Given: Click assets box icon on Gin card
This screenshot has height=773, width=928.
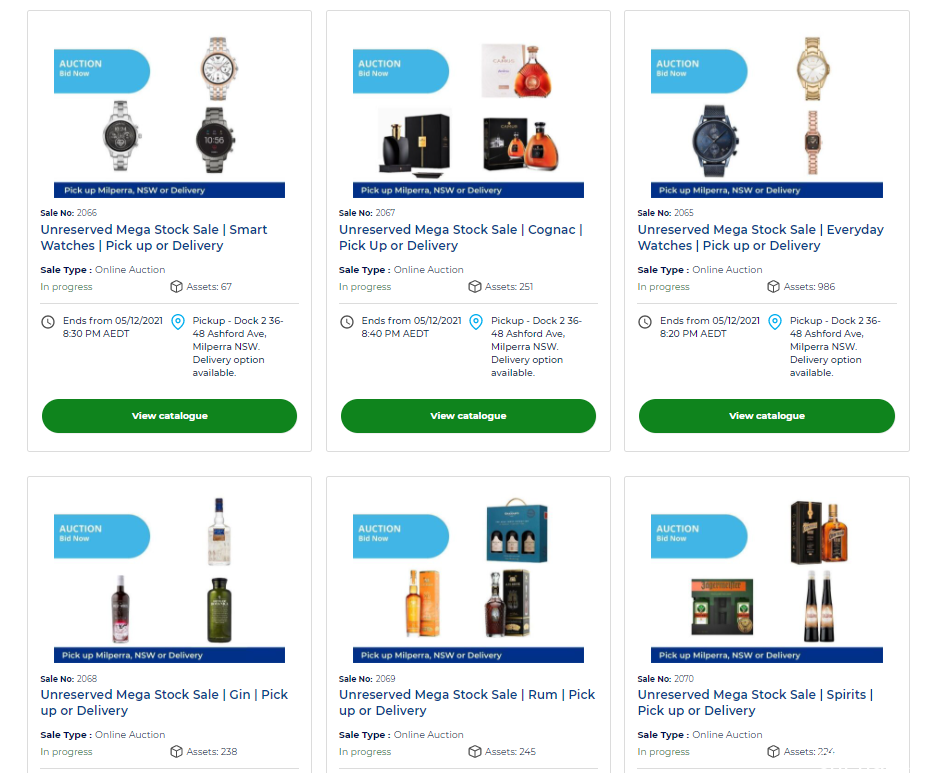Looking at the screenshot, I should (x=176, y=751).
